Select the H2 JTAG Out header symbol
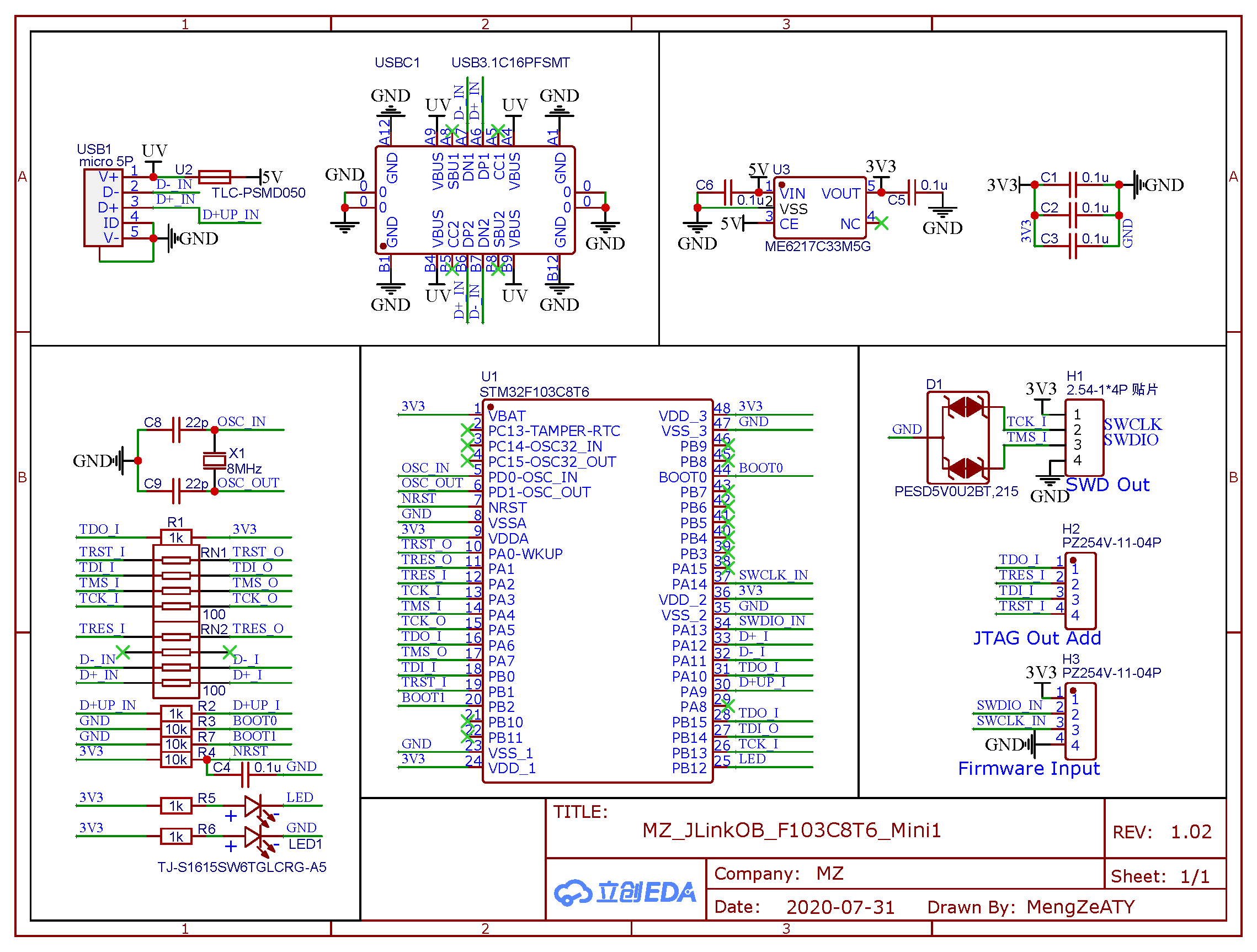This screenshot has width=1257, height=952. 1080,591
